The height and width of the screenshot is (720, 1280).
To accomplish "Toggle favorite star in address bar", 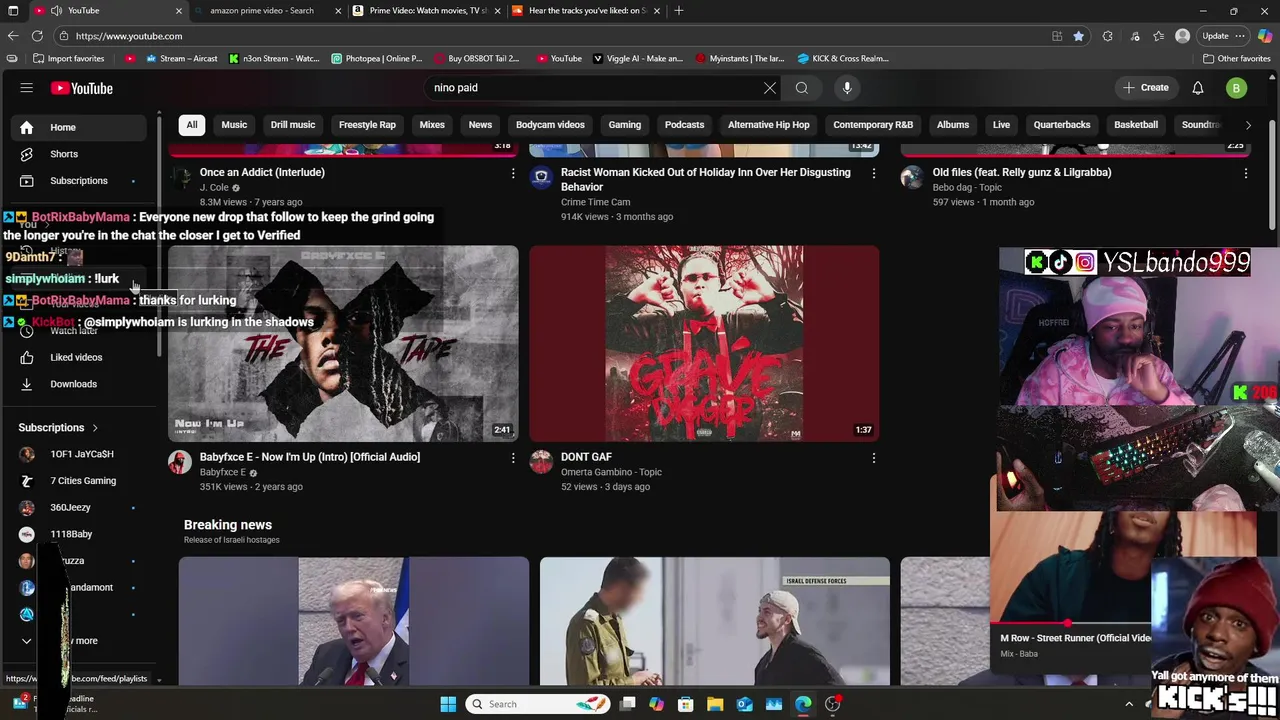I will coord(1078,36).
